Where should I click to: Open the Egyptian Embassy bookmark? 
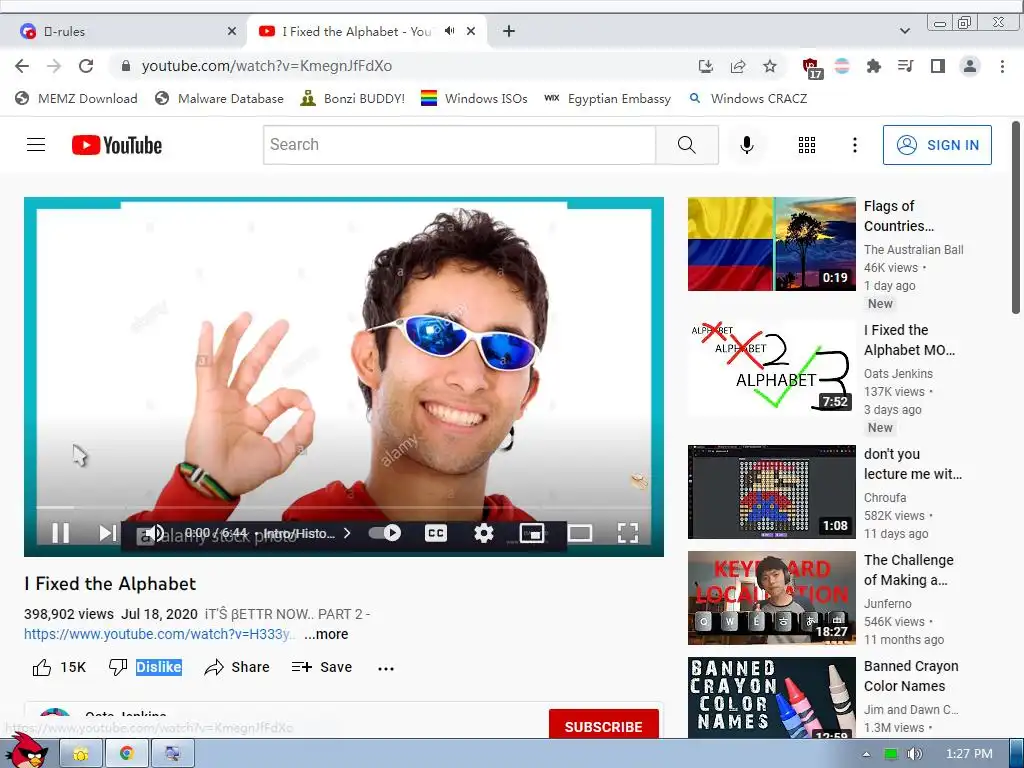coord(607,99)
